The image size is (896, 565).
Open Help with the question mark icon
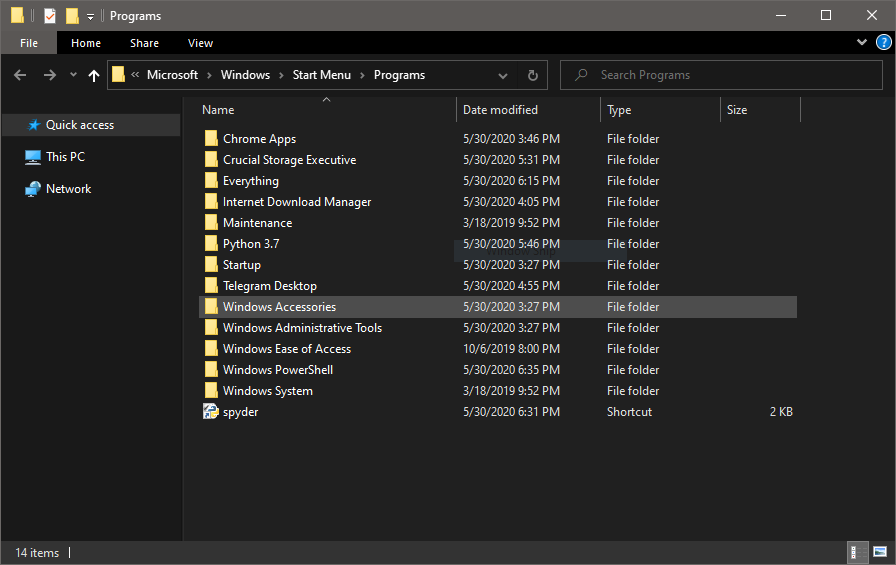[883, 42]
